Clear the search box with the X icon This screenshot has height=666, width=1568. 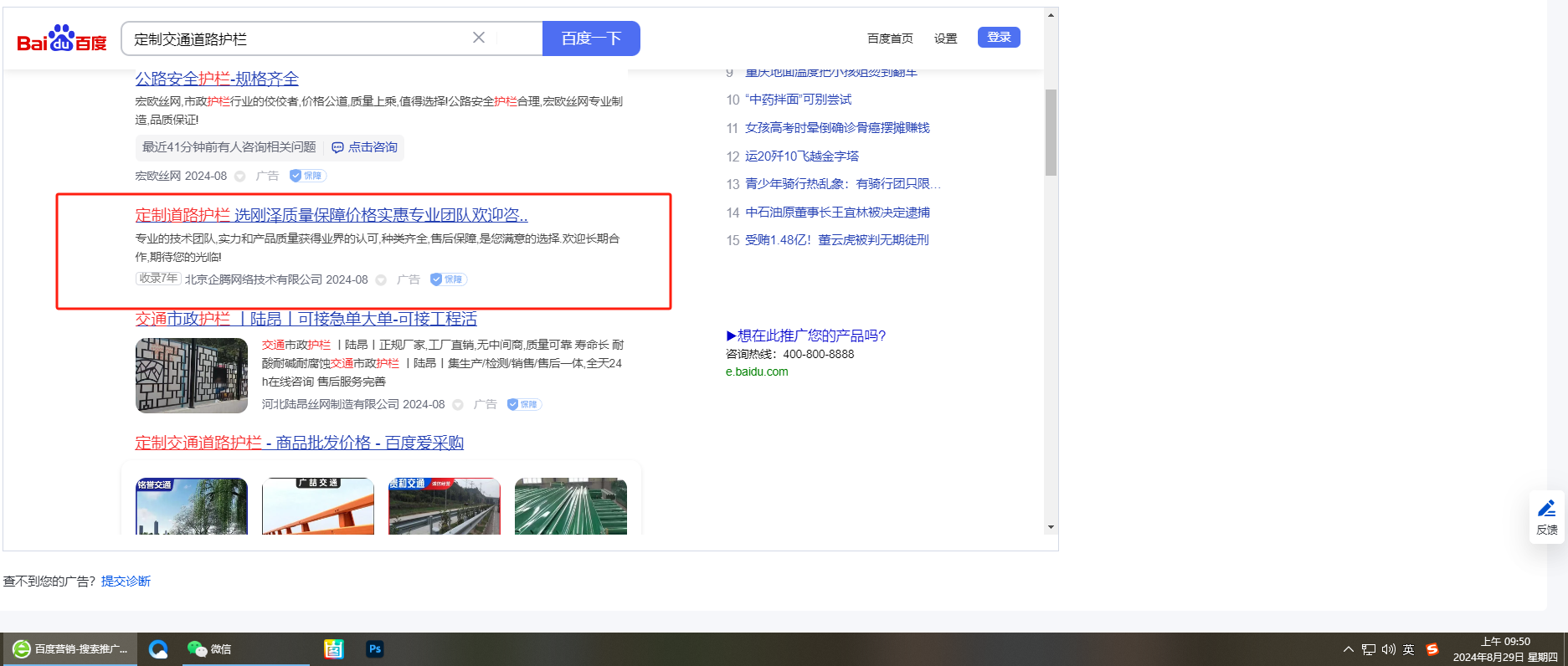(479, 38)
